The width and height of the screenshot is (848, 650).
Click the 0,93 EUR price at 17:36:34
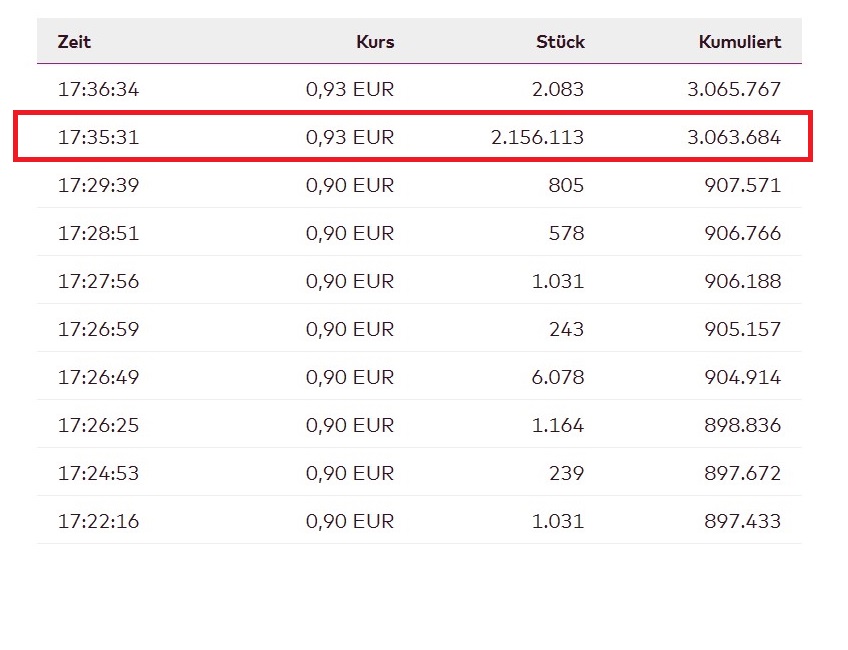pos(350,89)
